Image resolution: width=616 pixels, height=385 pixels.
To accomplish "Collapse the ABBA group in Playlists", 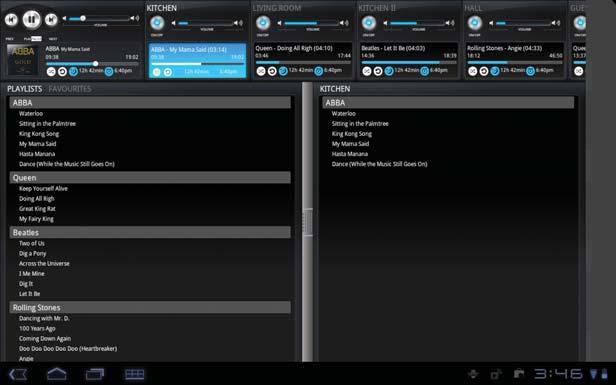I will coord(150,103).
